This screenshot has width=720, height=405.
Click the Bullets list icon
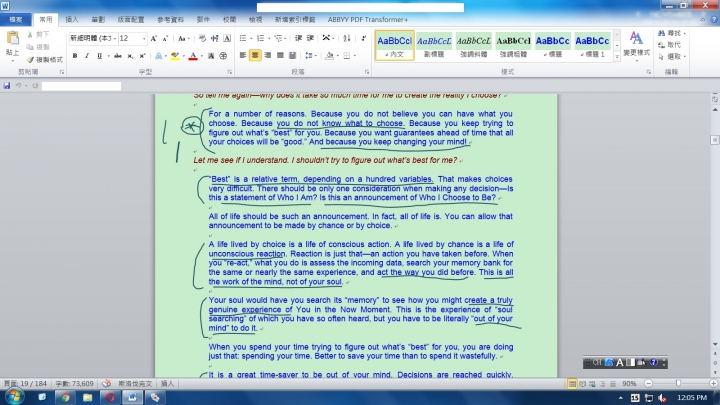243,39
